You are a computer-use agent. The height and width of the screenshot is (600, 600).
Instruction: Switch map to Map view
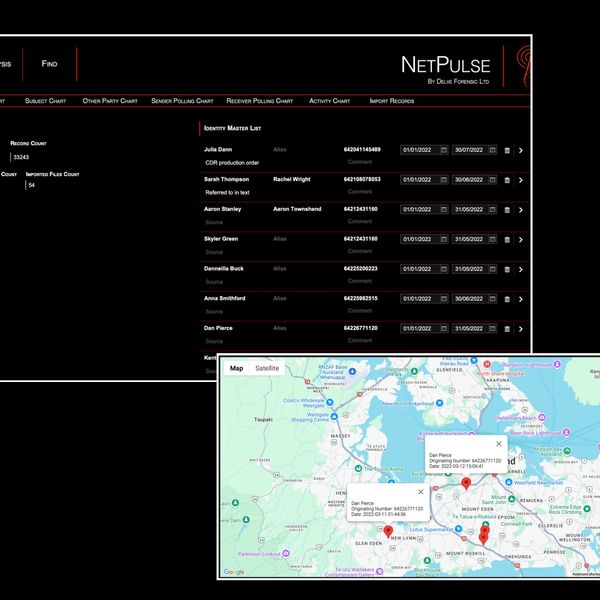click(x=236, y=368)
